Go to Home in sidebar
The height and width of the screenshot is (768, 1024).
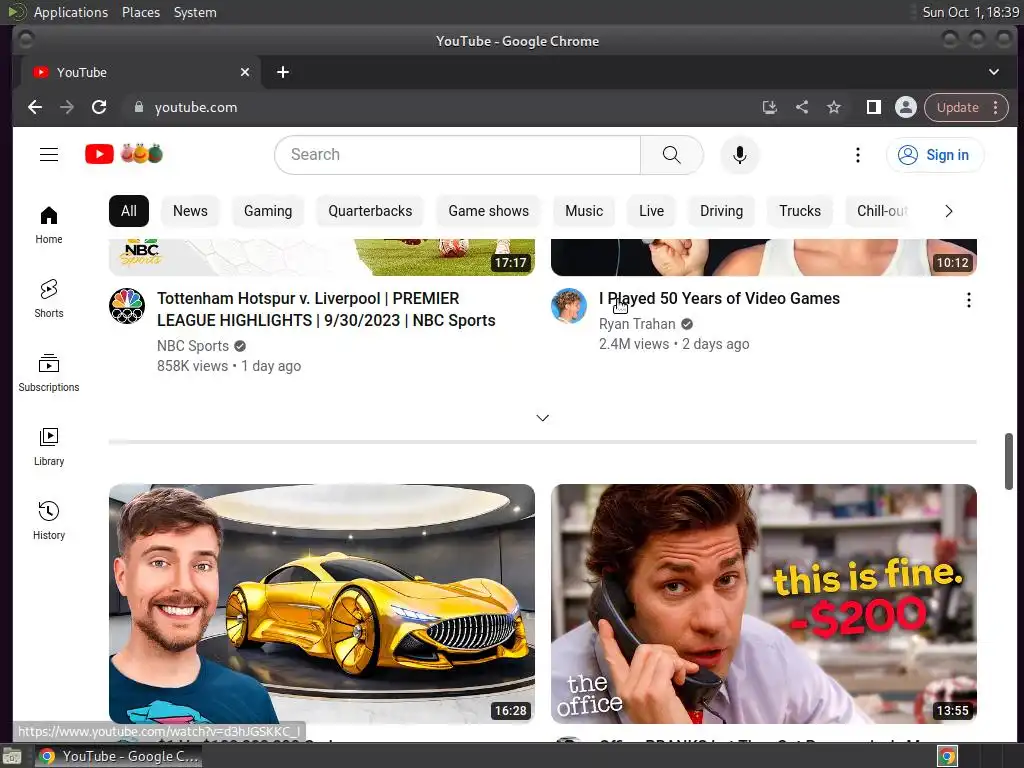click(49, 225)
